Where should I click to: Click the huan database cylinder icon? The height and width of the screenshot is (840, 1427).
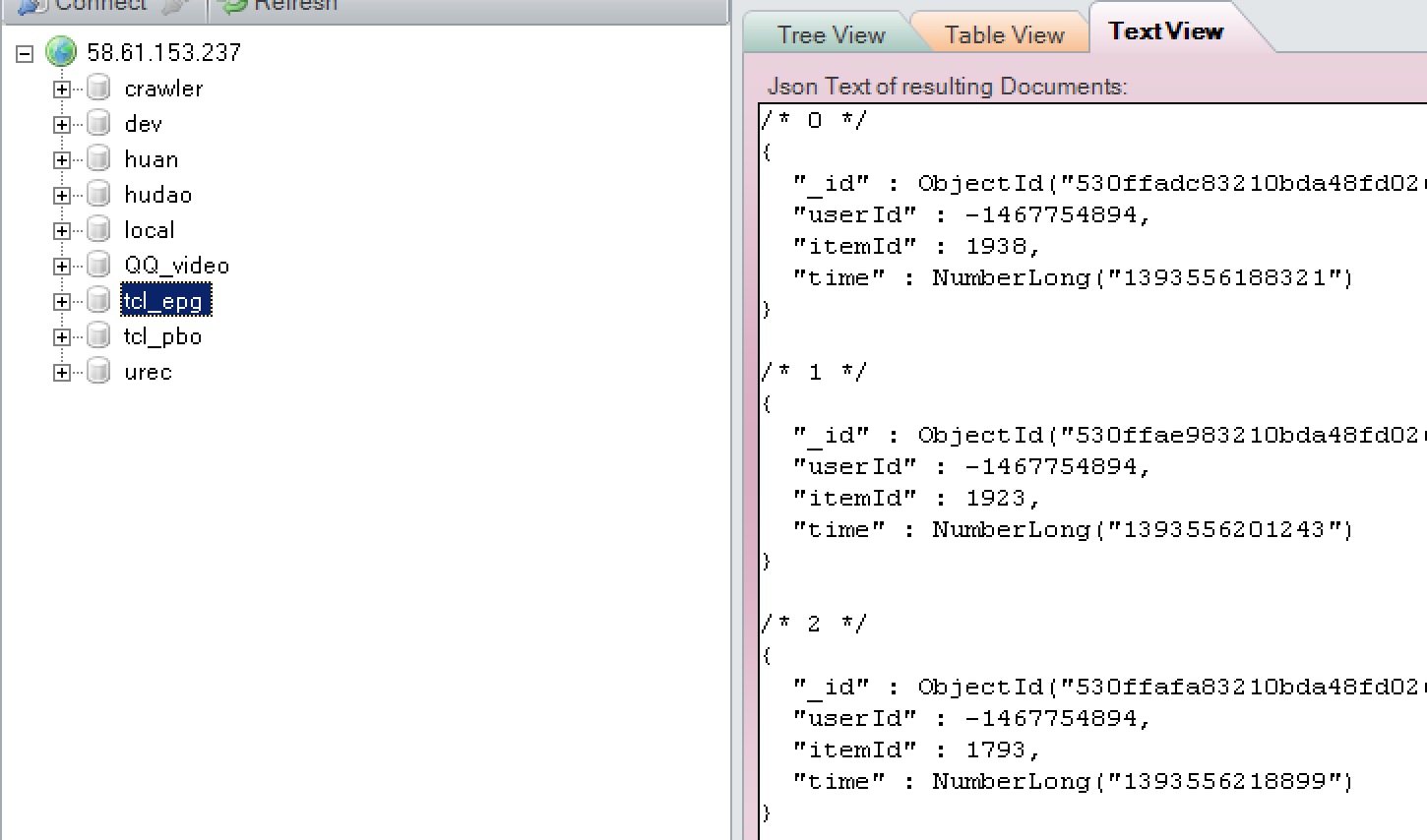pos(98,159)
